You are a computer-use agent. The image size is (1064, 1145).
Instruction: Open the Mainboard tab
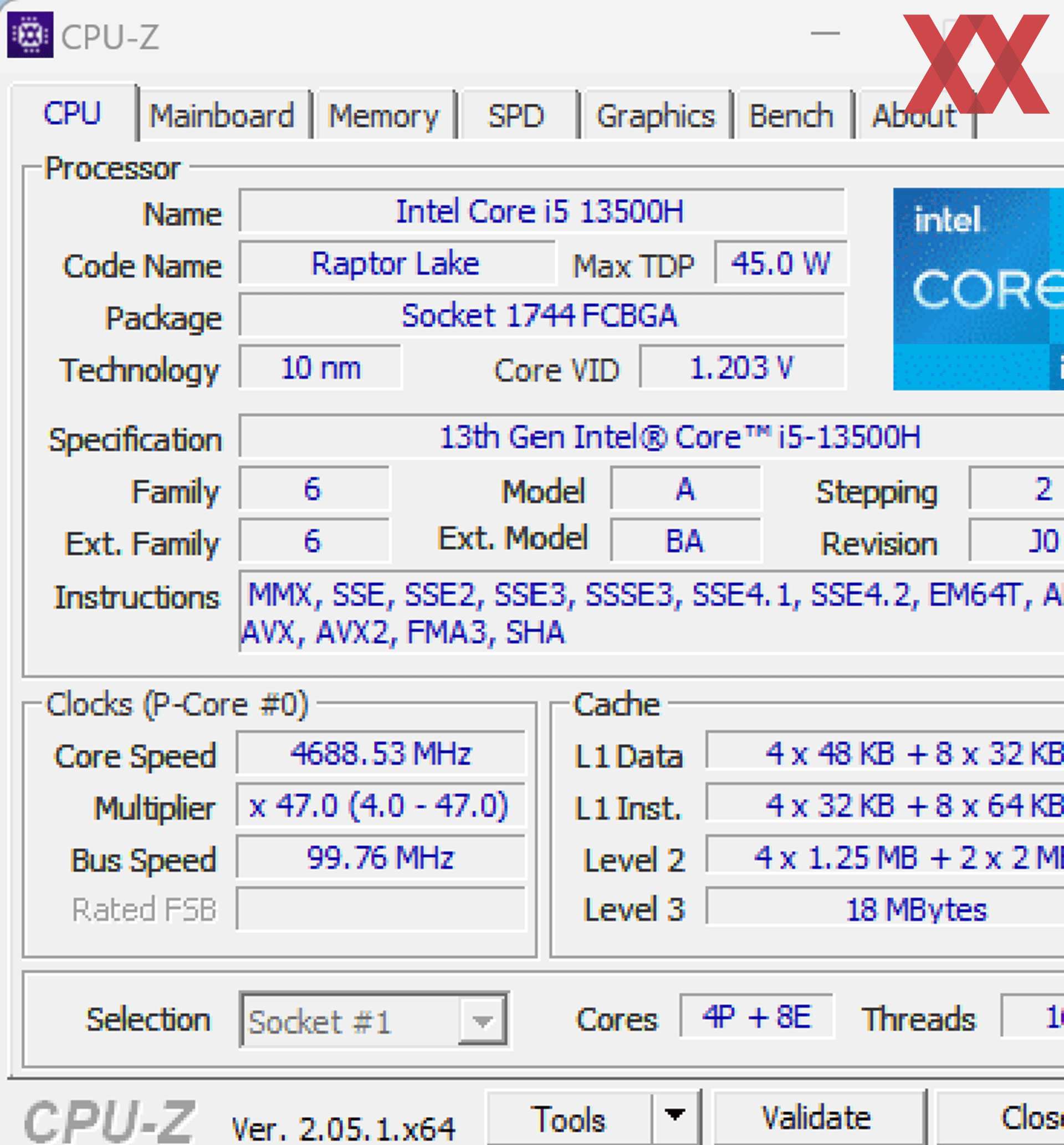[x=222, y=115]
